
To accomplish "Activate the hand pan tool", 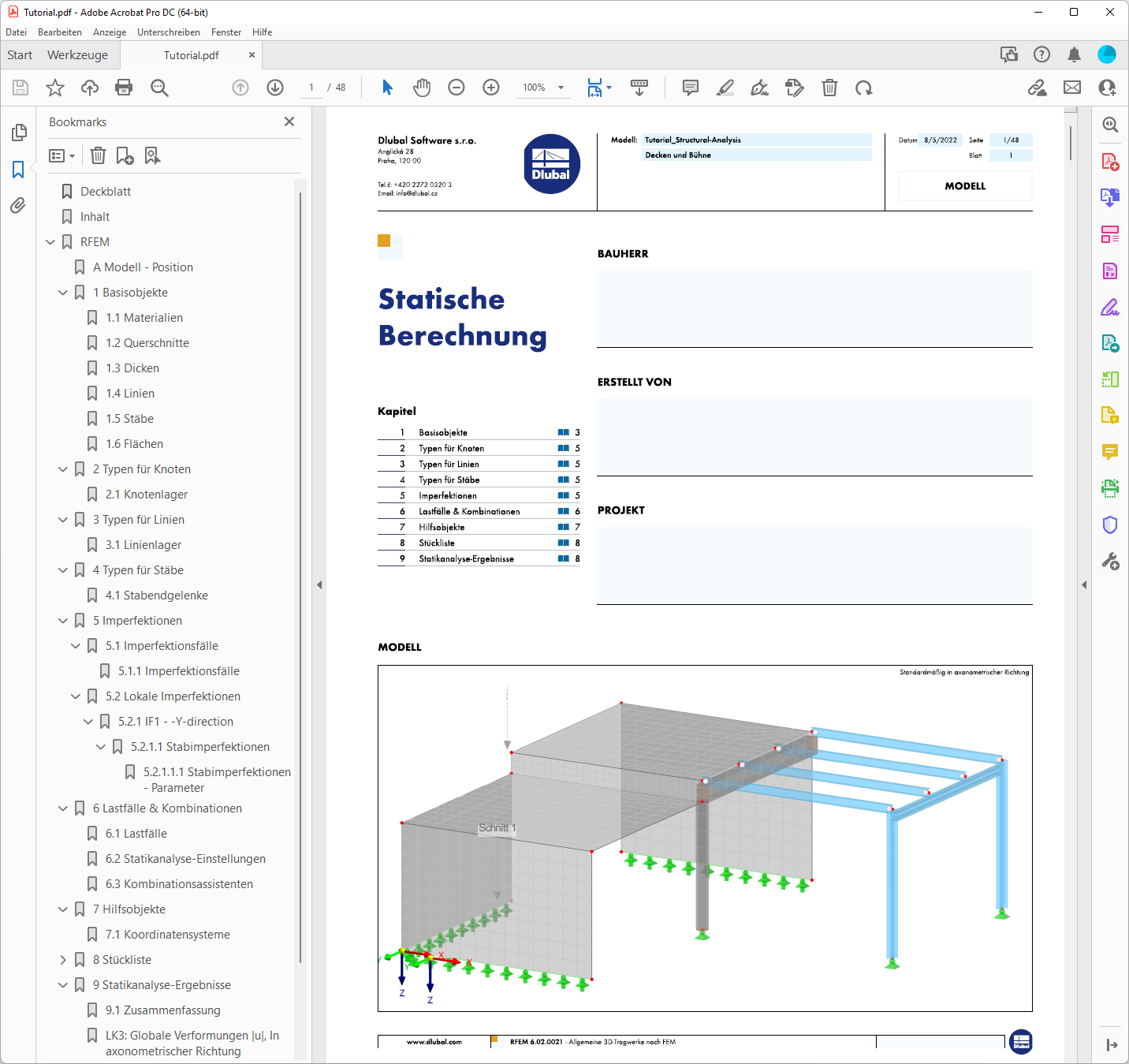I will pyautogui.click(x=422, y=88).
